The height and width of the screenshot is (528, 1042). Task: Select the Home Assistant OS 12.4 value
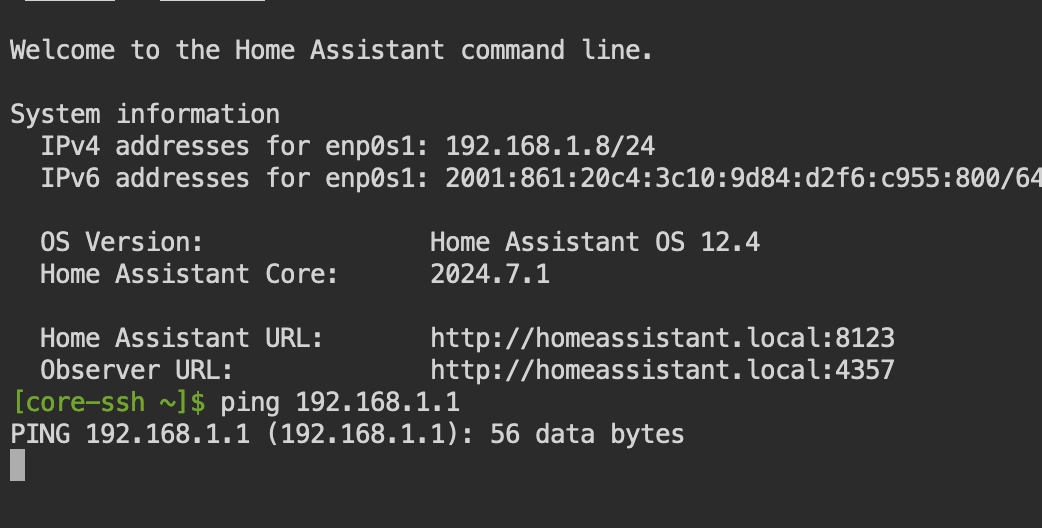[595, 242]
